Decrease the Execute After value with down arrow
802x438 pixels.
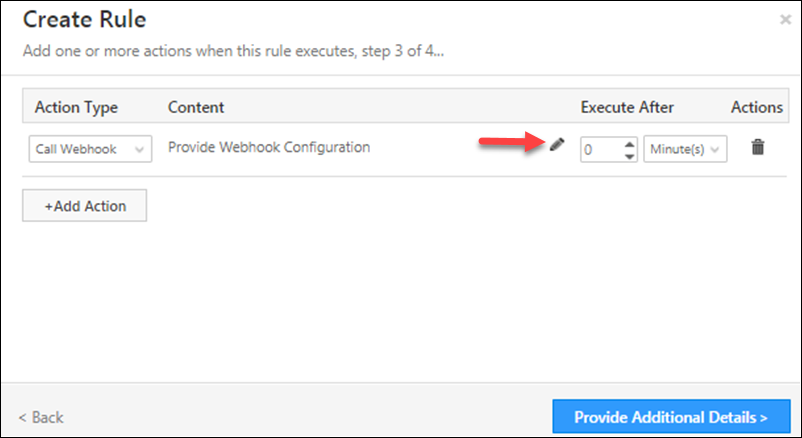(x=629, y=155)
